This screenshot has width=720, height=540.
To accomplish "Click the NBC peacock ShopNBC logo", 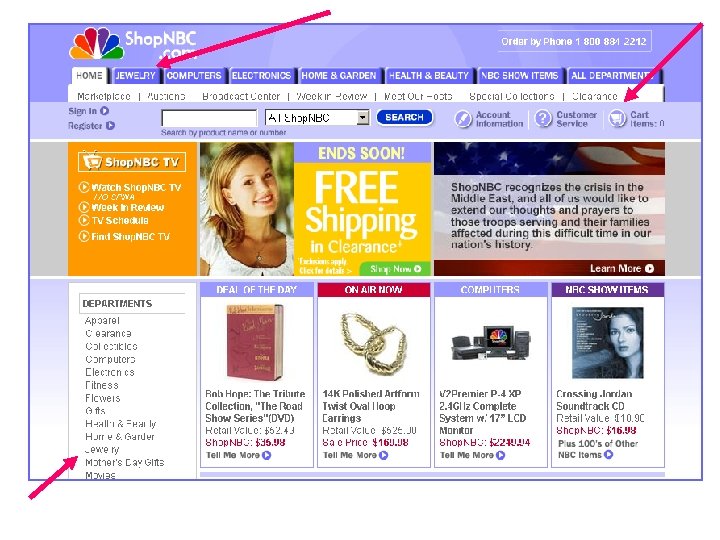I will [x=133, y=45].
